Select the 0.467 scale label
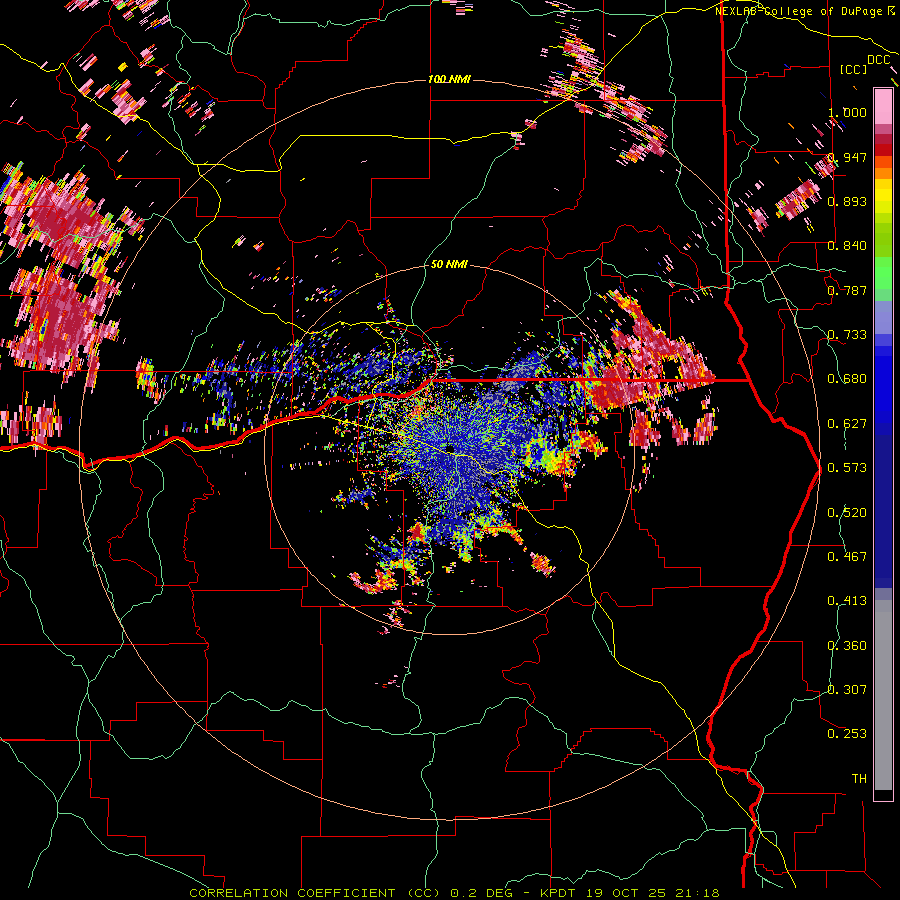Screen dimensions: 900x900 (x=847, y=556)
